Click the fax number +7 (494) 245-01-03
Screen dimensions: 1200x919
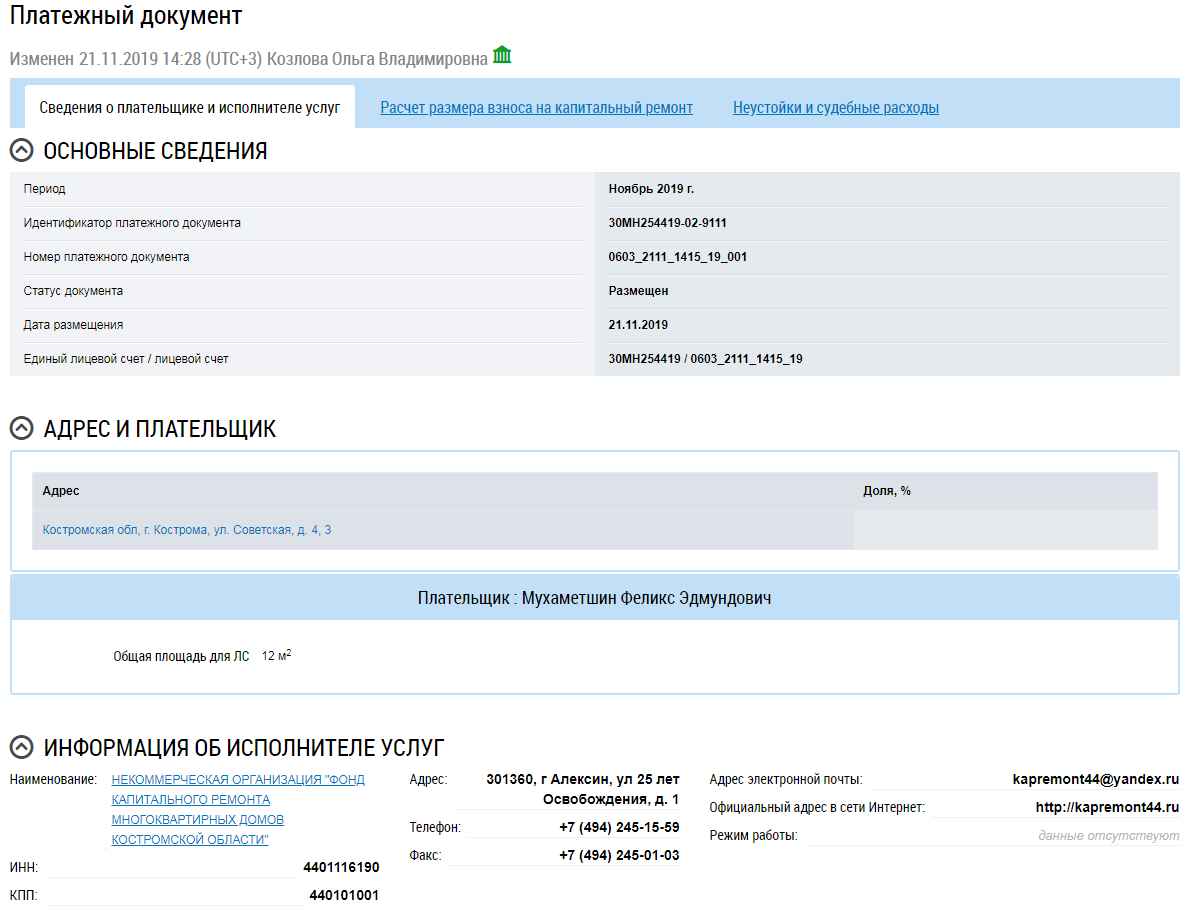[619, 855]
